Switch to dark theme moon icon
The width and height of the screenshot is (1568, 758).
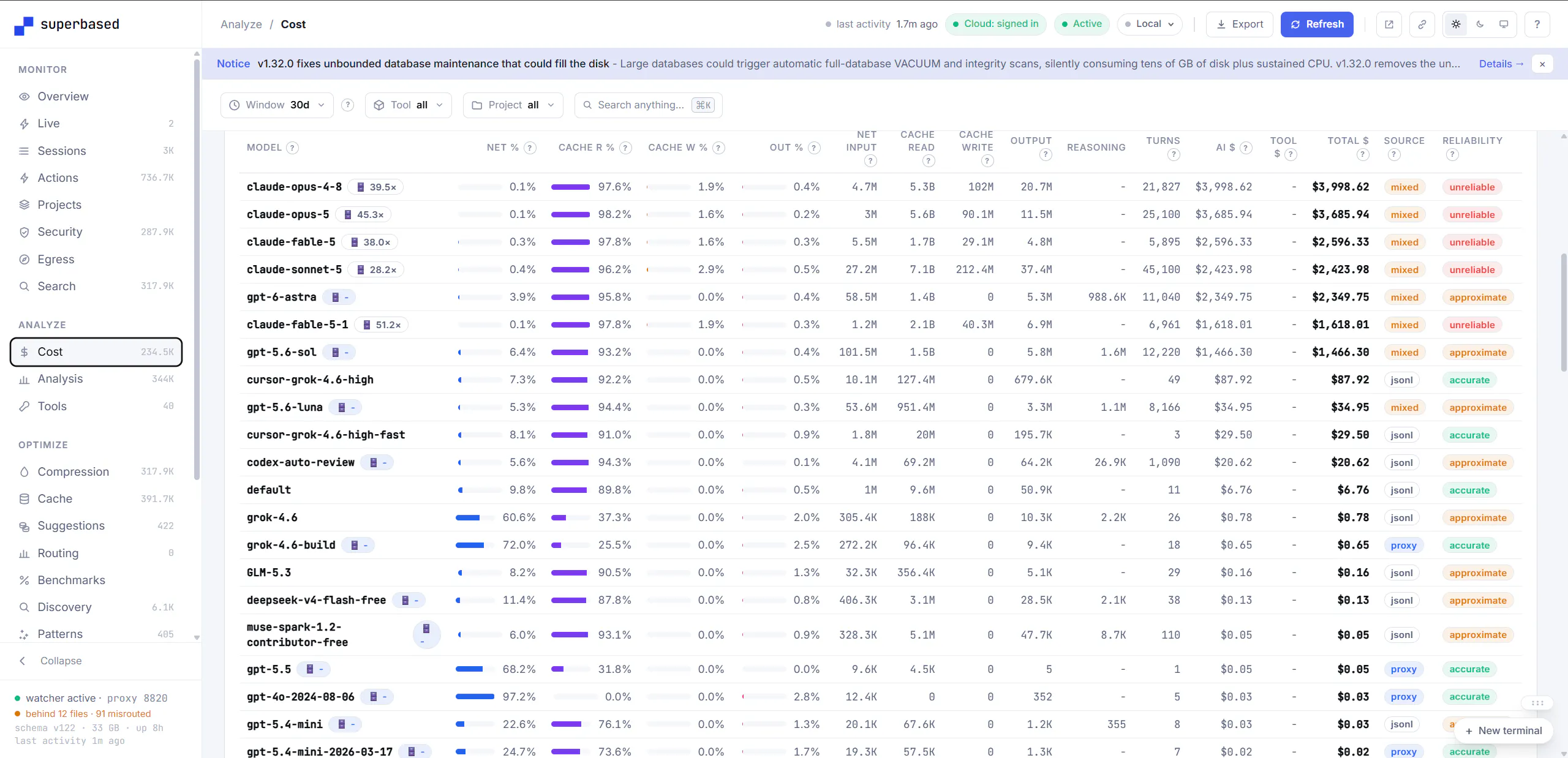click(1480, 24)
